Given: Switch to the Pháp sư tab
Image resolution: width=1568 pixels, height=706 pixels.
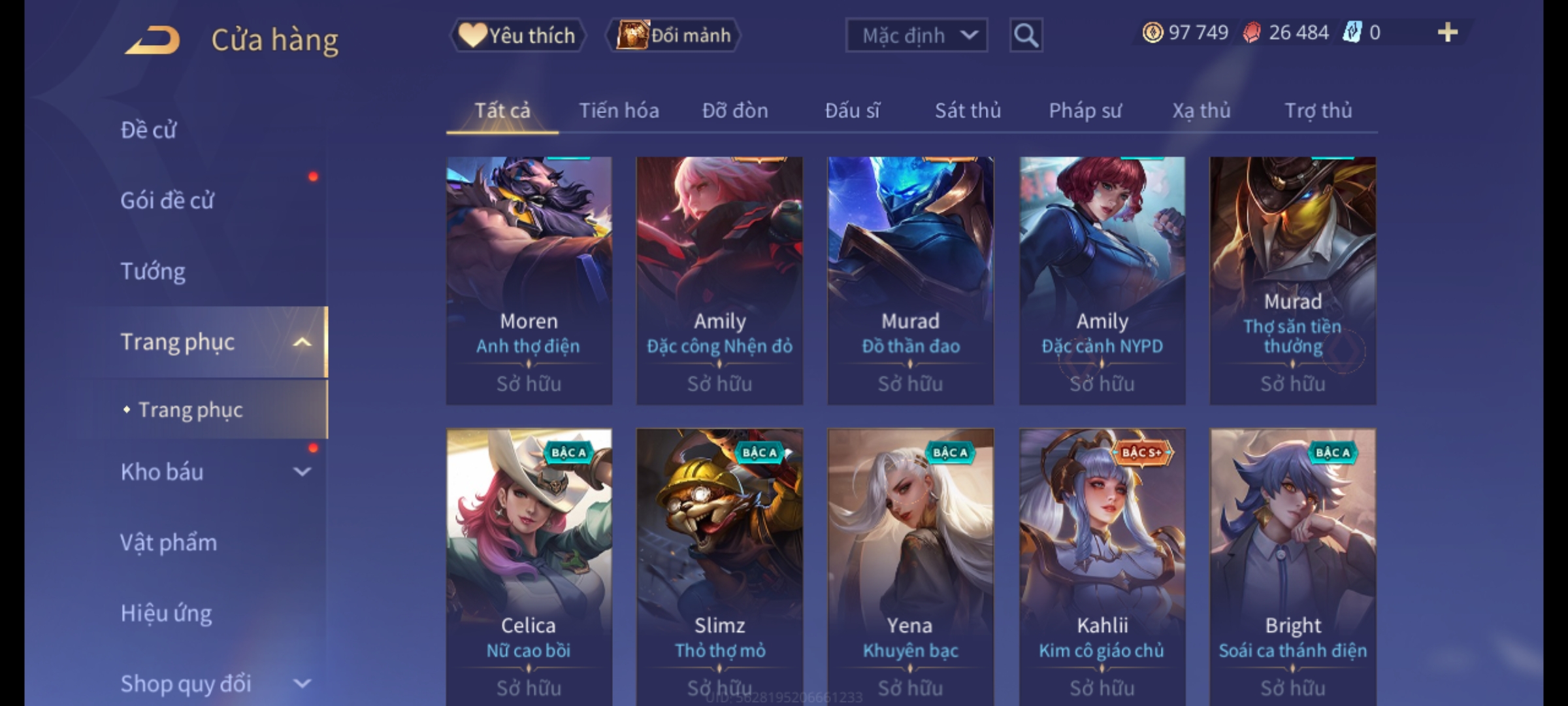Looking at the screenshot, I should [x=1085, y=110].
